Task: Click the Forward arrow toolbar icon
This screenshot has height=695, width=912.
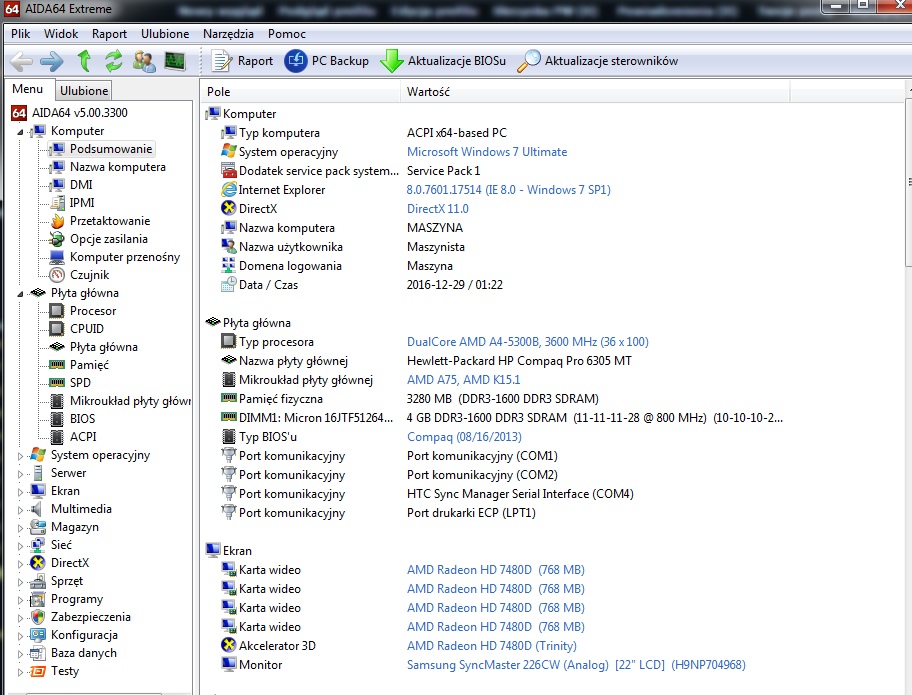Action: 52,61
